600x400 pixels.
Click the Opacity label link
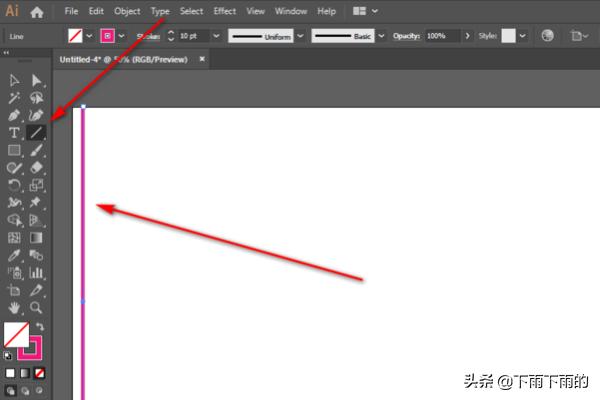tap(407, 35)
